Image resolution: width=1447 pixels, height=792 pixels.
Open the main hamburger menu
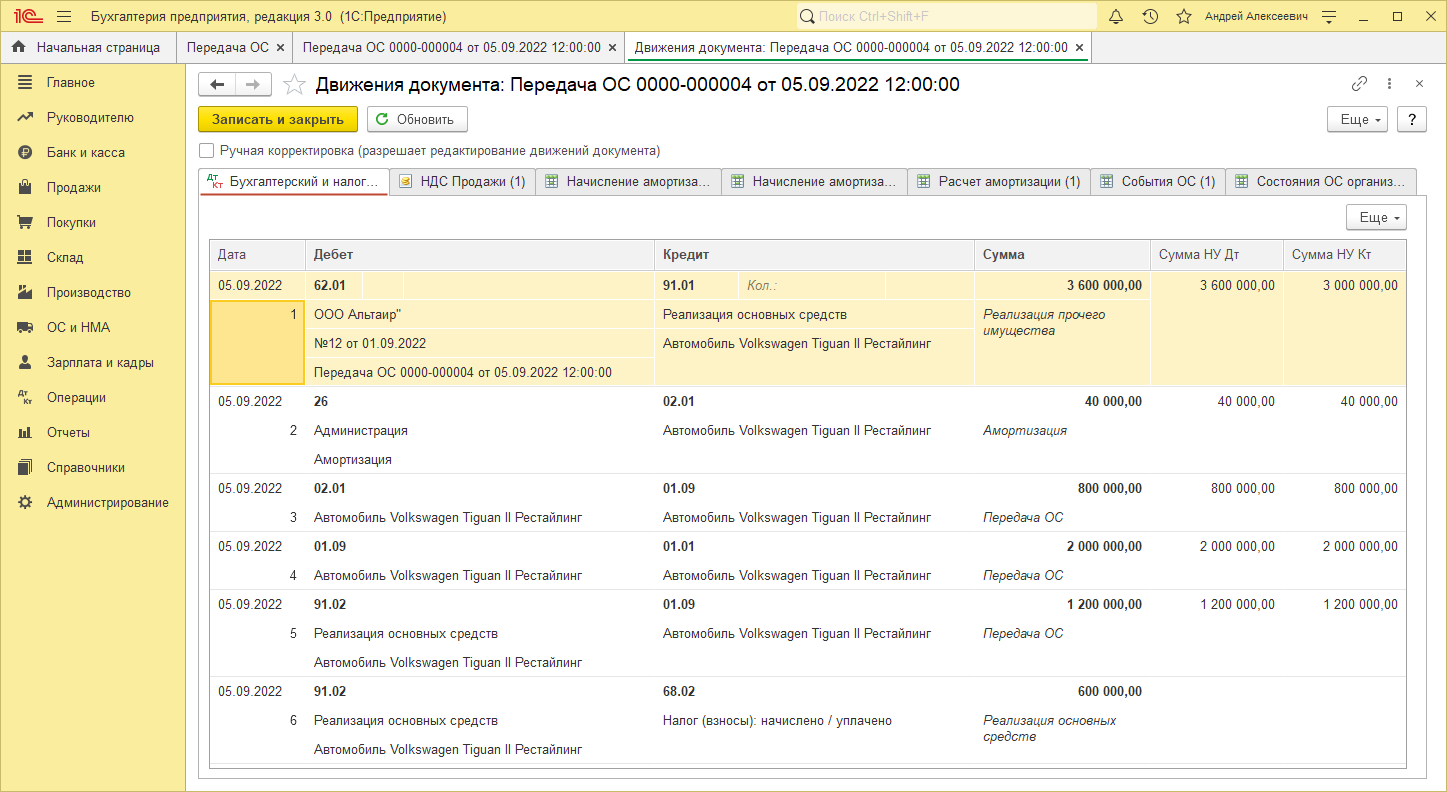64,17
